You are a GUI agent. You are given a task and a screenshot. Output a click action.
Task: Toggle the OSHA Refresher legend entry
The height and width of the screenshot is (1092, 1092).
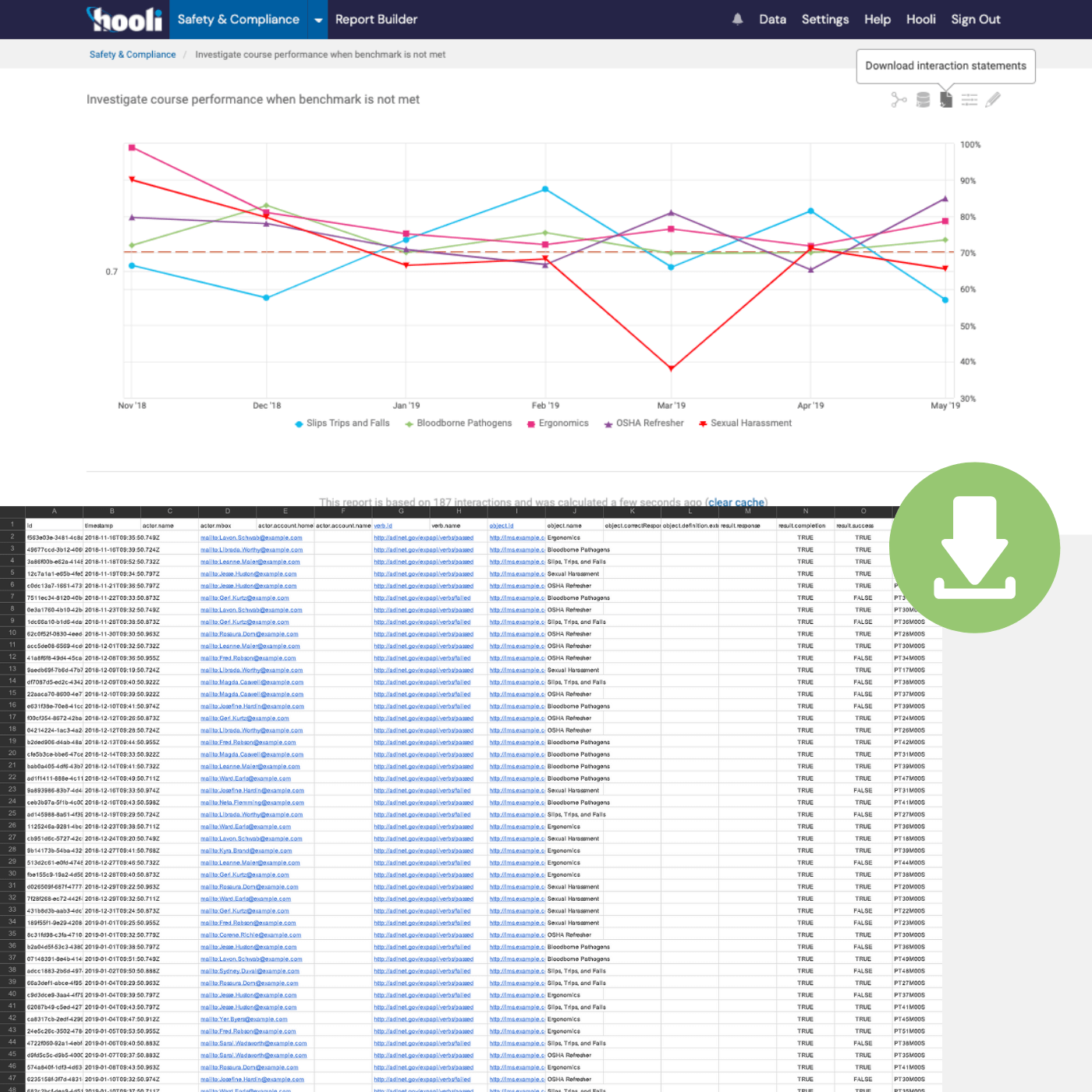(643, 423)
